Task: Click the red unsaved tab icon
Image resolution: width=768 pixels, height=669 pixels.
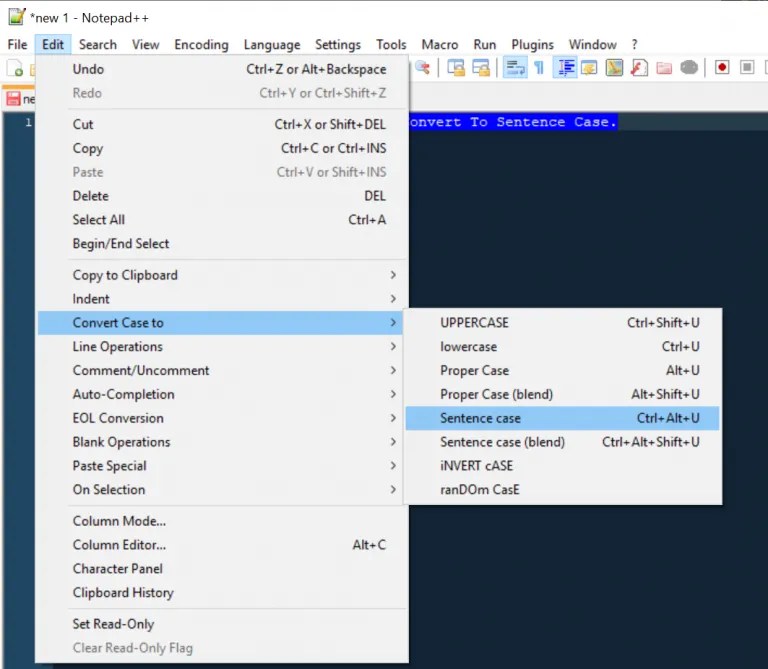Action: click(13, 99)
